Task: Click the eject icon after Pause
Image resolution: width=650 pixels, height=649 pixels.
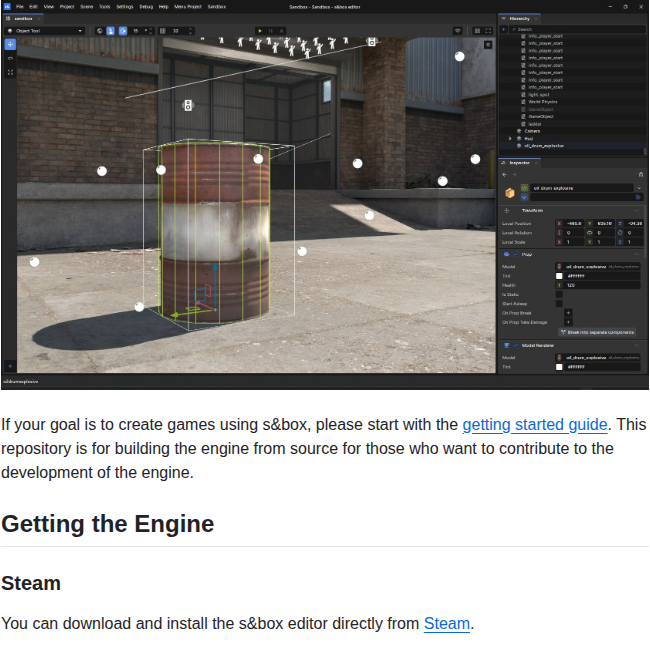Action: coord(281,31)
